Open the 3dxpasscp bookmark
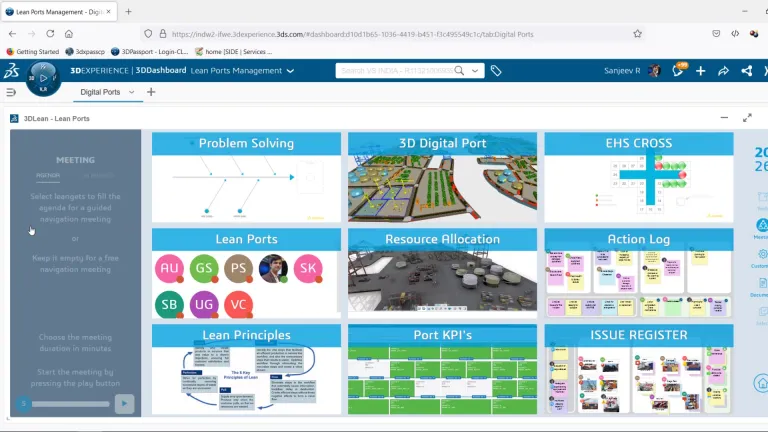 tap(85, 51)
